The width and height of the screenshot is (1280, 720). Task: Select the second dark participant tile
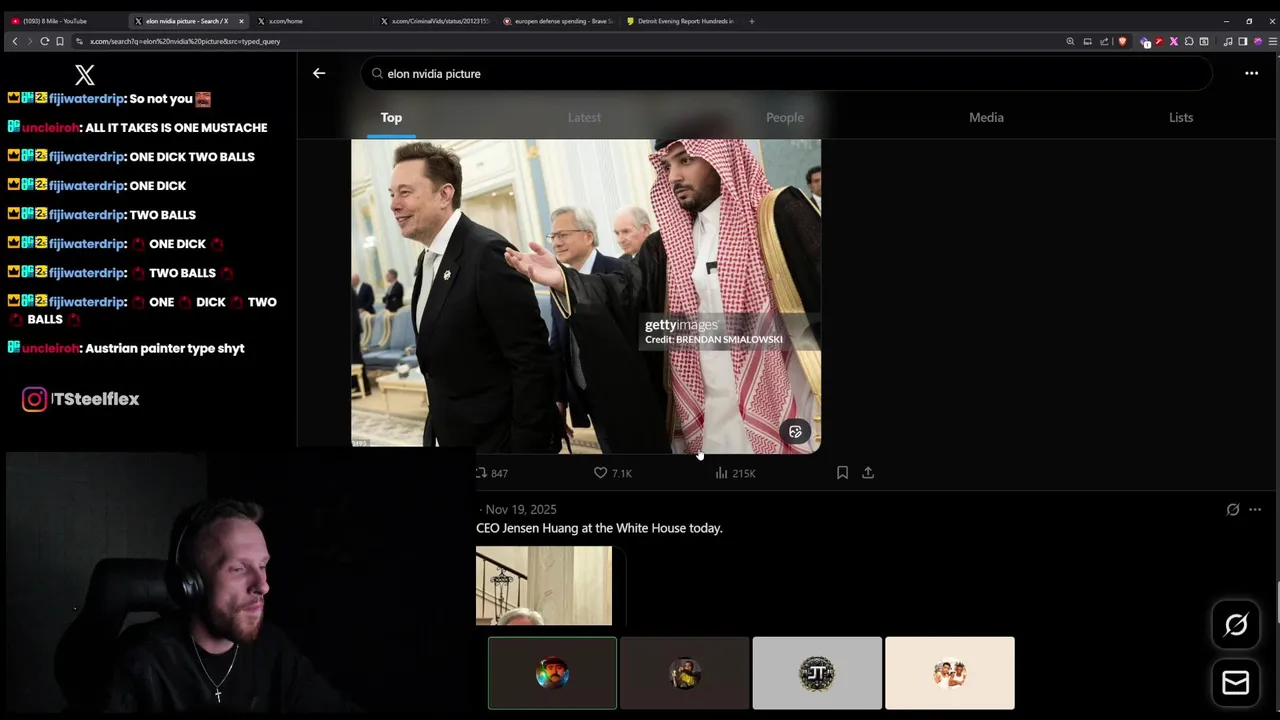pos(684,673)
